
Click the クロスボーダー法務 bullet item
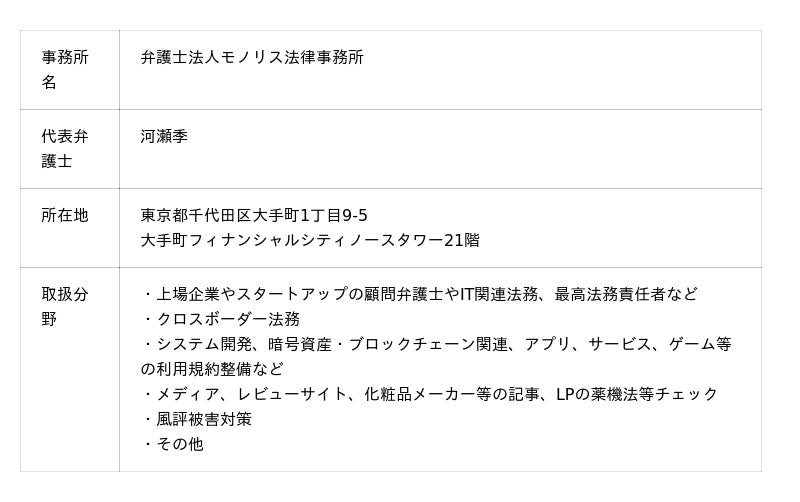(228, 319)
